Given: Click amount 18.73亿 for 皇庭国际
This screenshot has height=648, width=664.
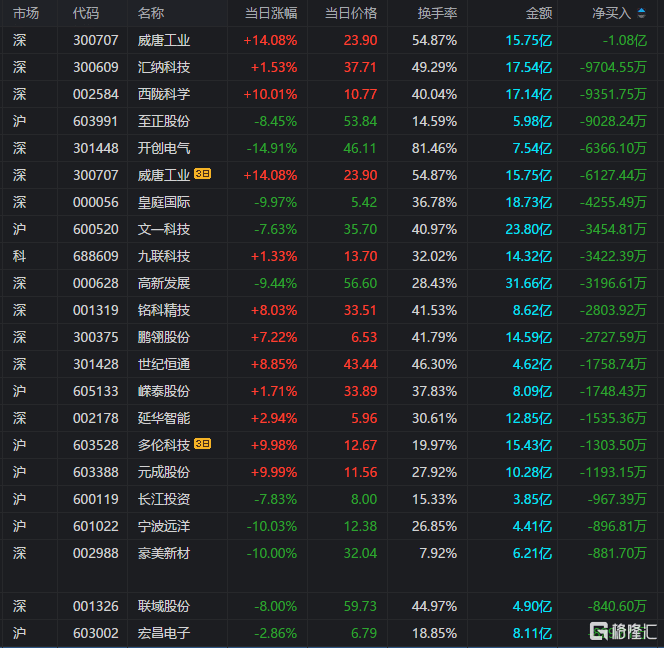Looking at the screenshot, I should pos(529,202).
